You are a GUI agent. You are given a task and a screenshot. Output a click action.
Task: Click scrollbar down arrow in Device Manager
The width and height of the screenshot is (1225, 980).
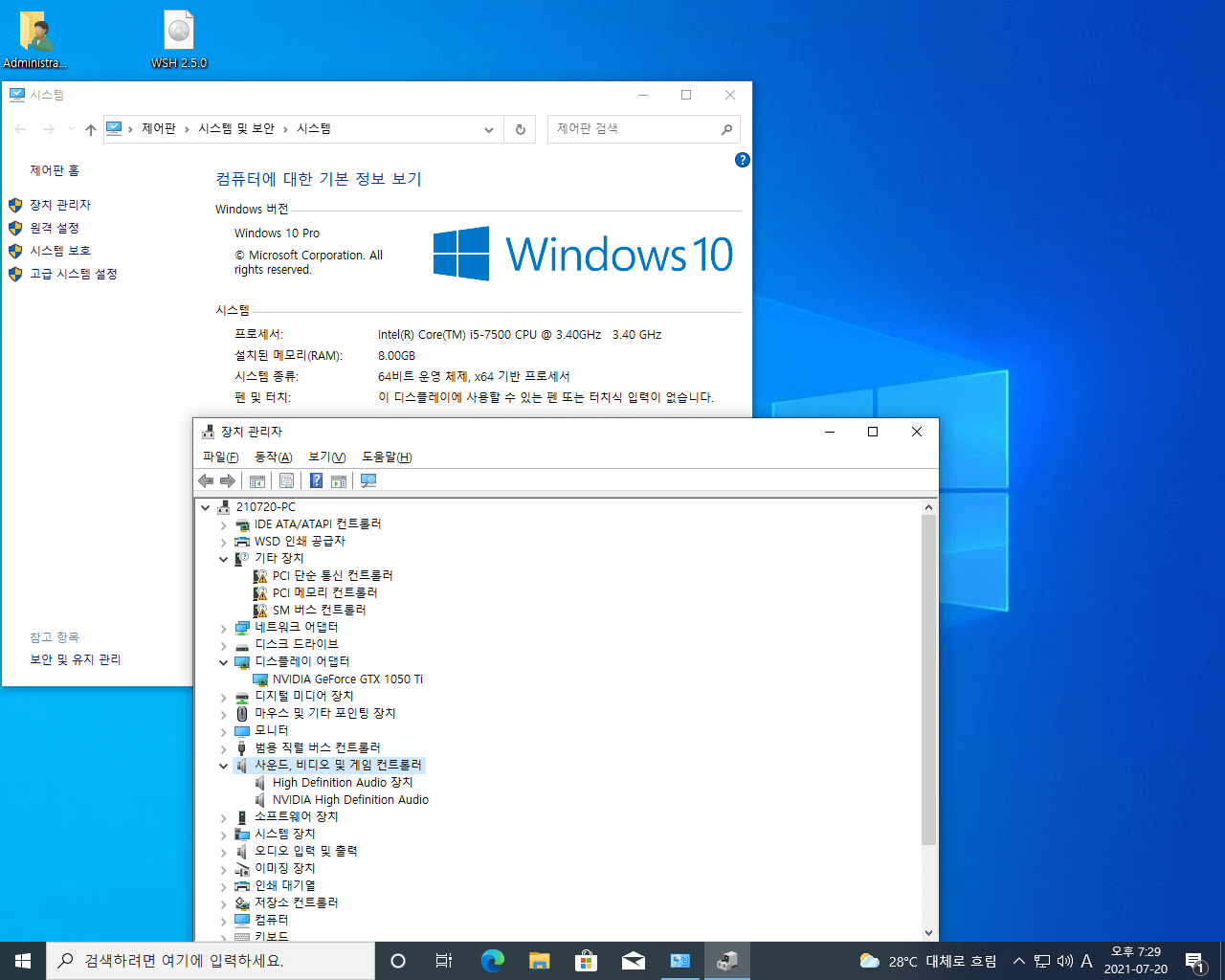pos(928,933)
